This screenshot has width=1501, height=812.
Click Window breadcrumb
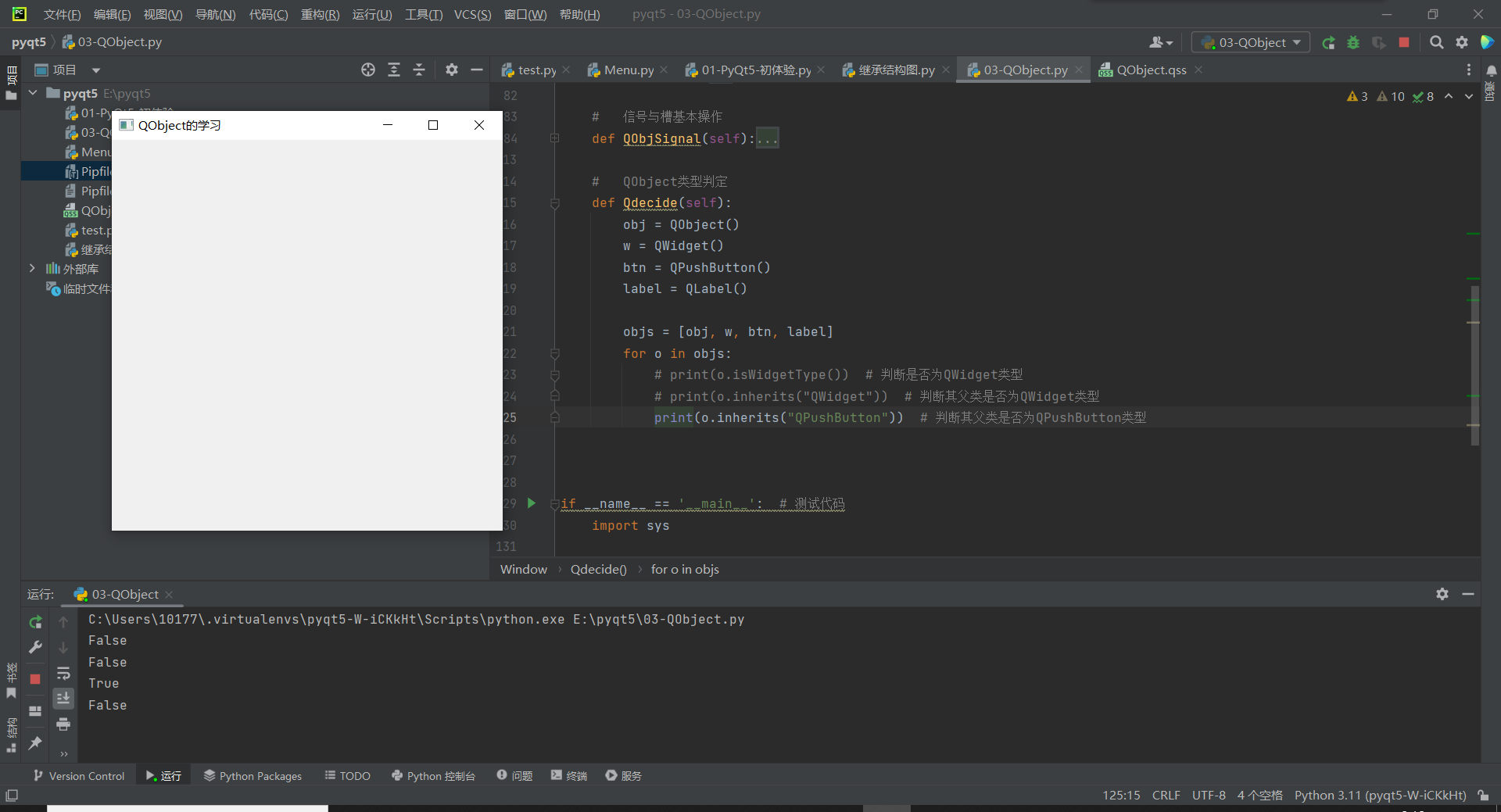click(x=524, y=569)
